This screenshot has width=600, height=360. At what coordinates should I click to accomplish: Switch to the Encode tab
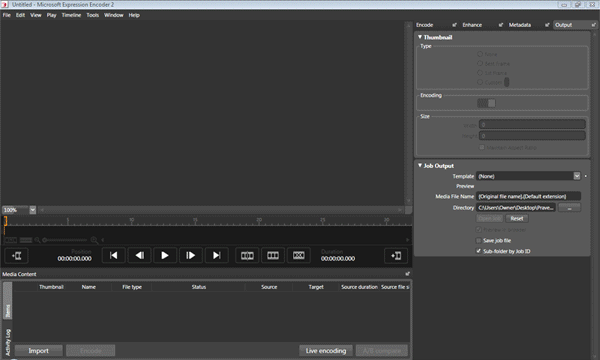click(425, 25)
